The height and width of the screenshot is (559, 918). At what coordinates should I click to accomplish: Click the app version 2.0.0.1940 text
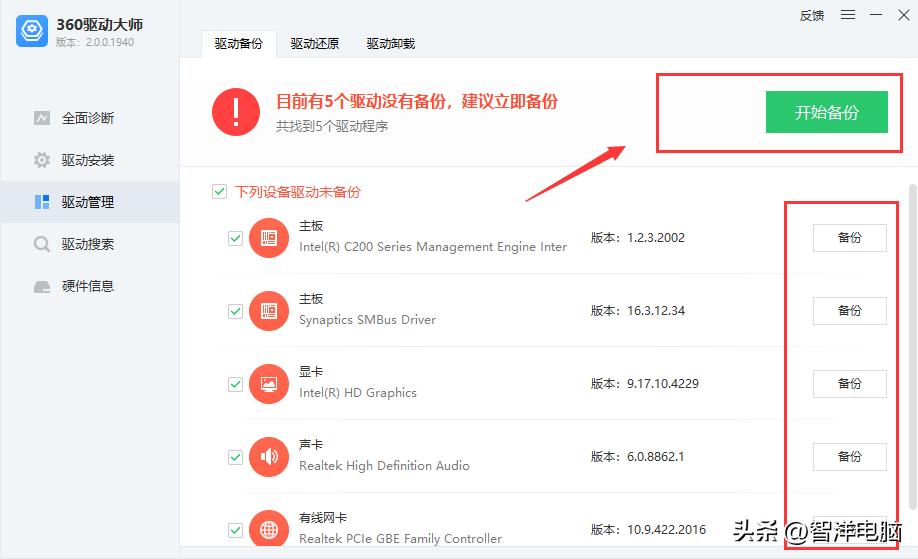pos(95,42)
